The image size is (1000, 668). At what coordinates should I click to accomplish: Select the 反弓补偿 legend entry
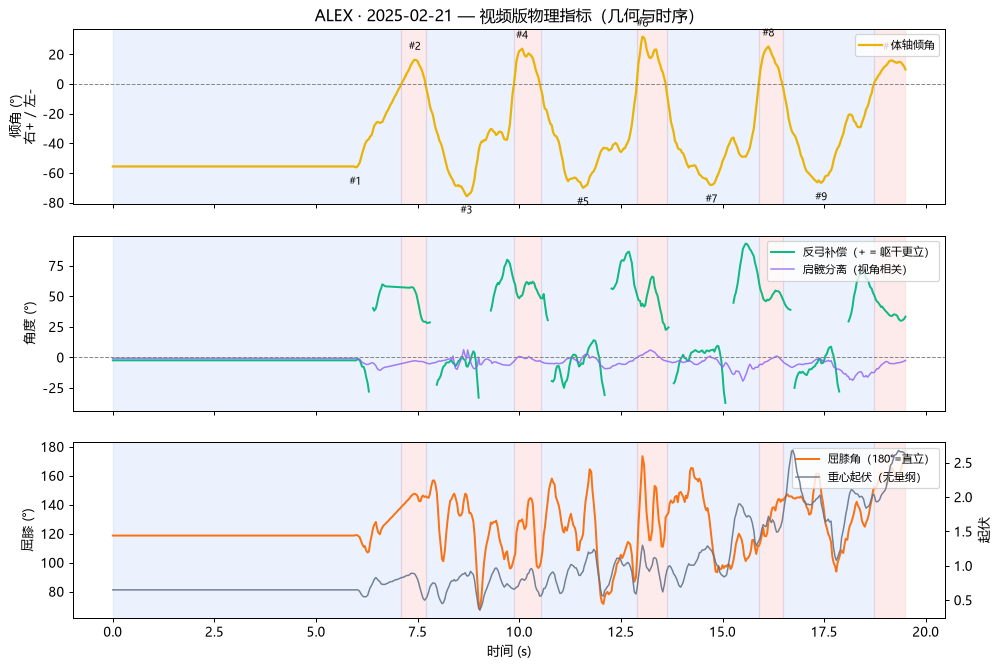tap(849, 252)
